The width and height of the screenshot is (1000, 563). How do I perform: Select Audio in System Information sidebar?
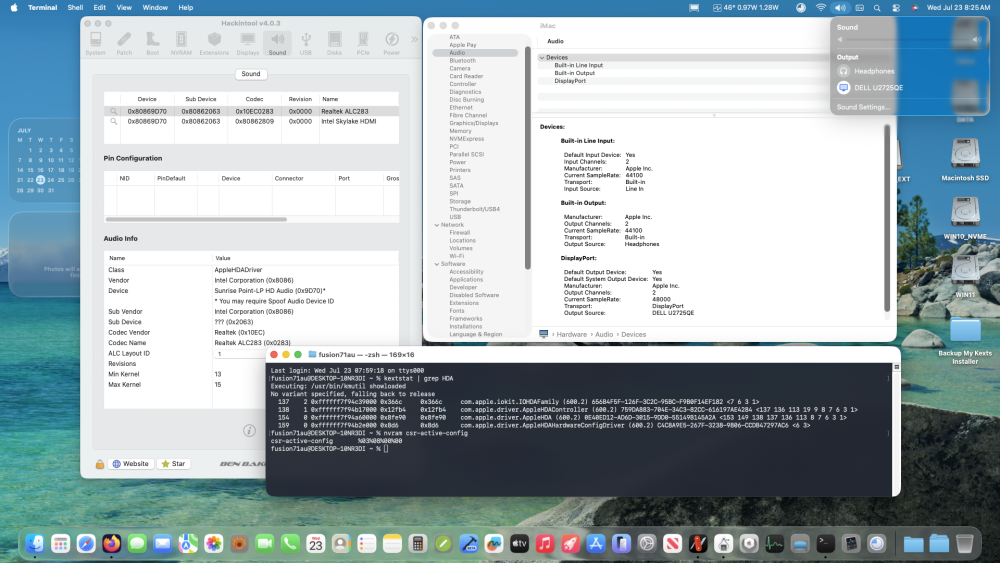(x=475, y=53)
